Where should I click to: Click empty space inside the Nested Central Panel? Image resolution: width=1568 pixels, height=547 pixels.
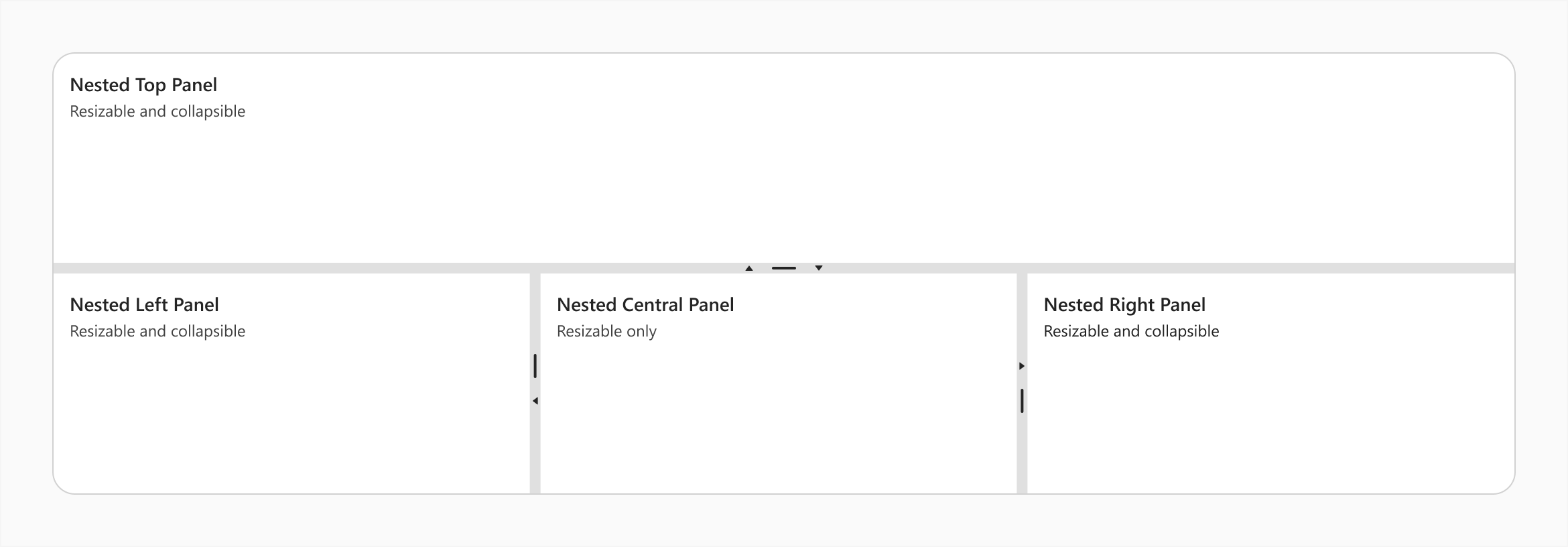pos(777,422)
